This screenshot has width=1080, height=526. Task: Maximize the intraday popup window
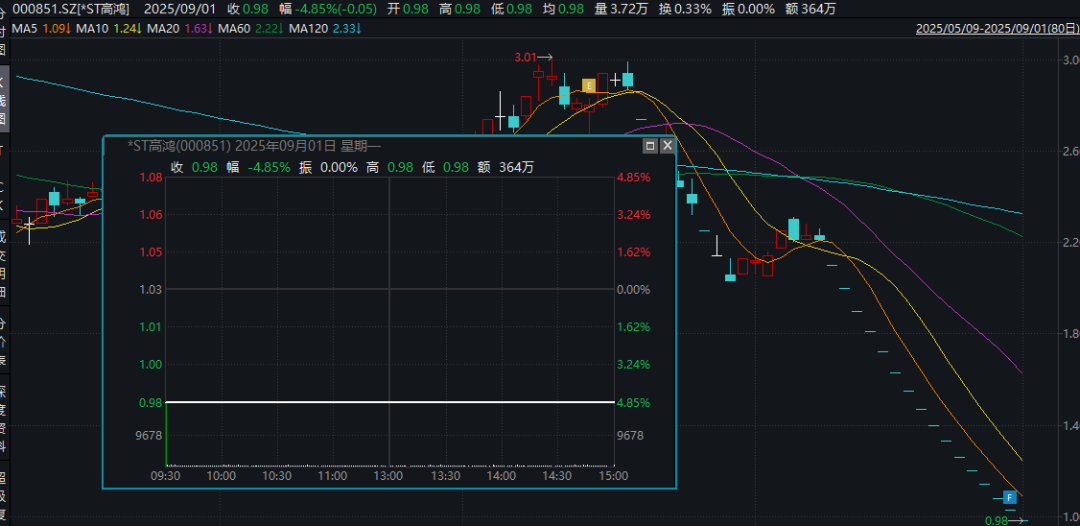tap(650, 146)
